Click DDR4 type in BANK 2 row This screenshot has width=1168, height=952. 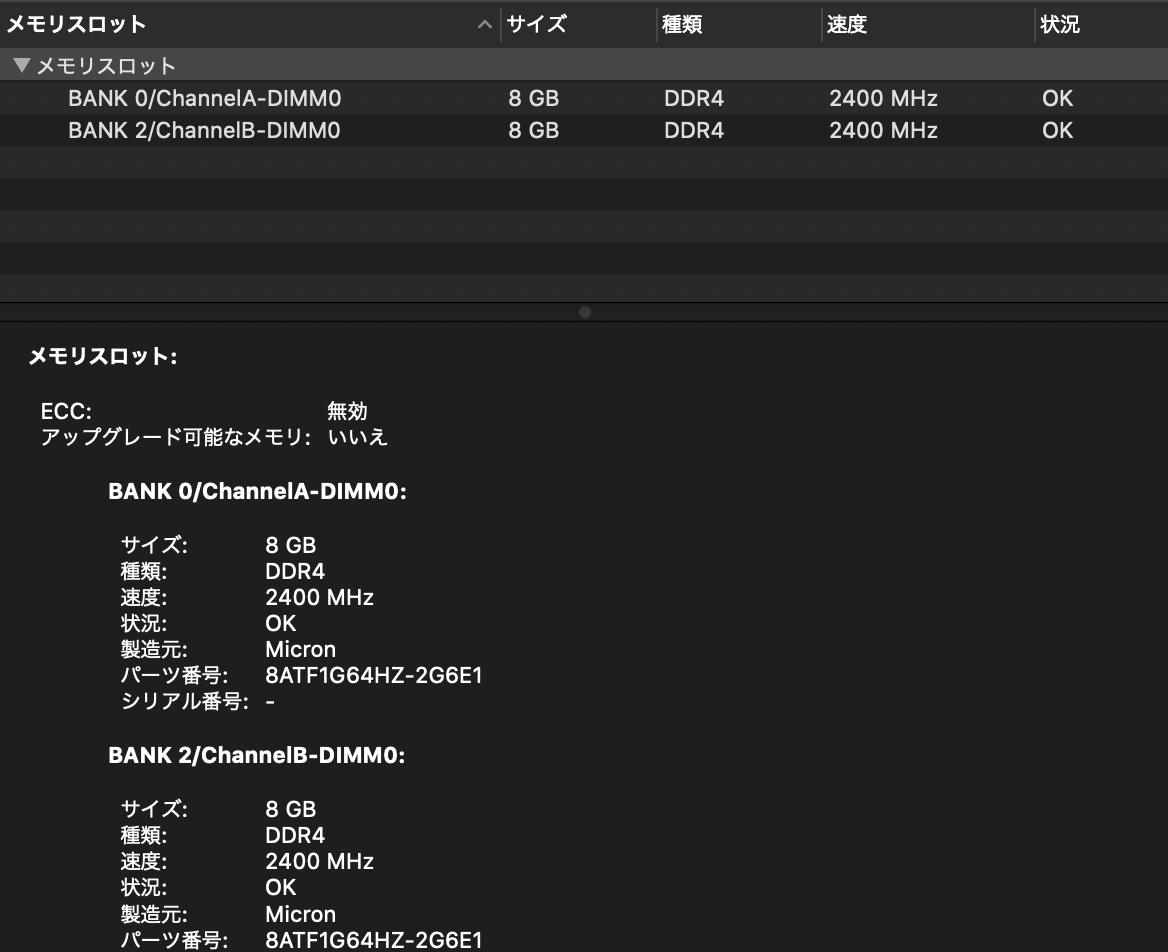pos(694,130)
